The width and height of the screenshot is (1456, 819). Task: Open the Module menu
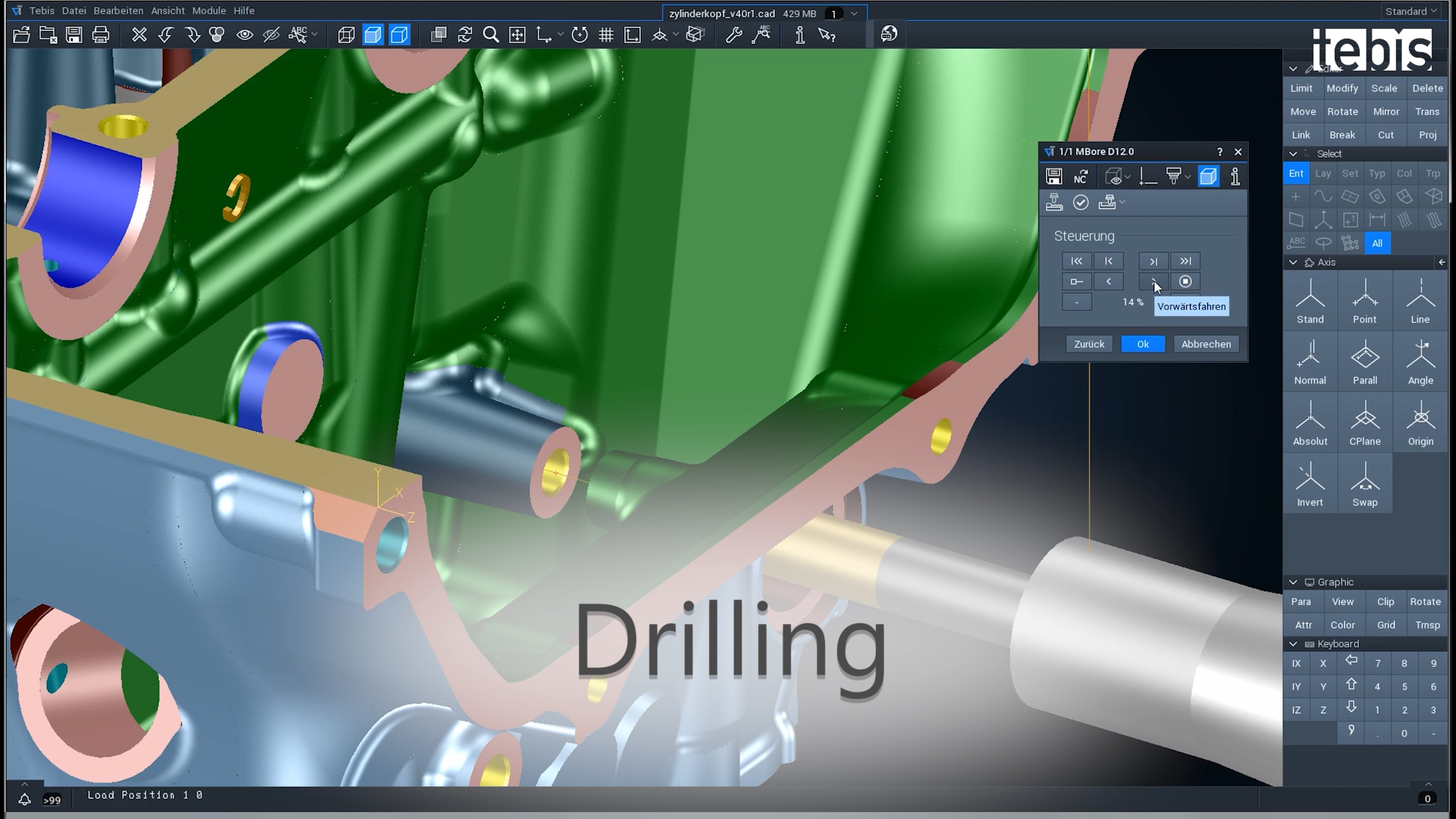[x=209, y=11]
